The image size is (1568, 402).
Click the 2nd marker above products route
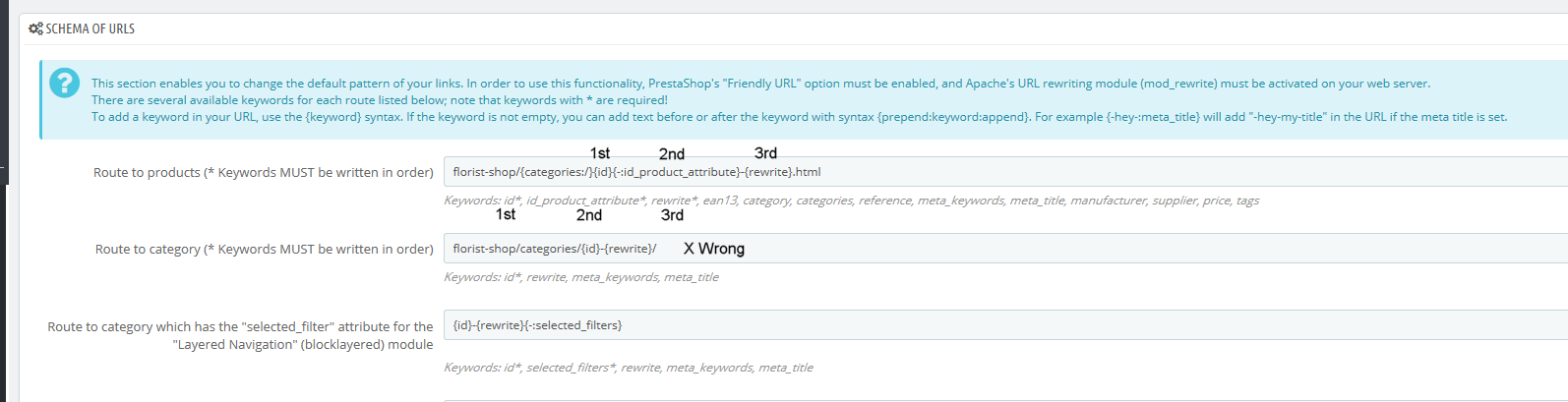click(x=672, y=154)
